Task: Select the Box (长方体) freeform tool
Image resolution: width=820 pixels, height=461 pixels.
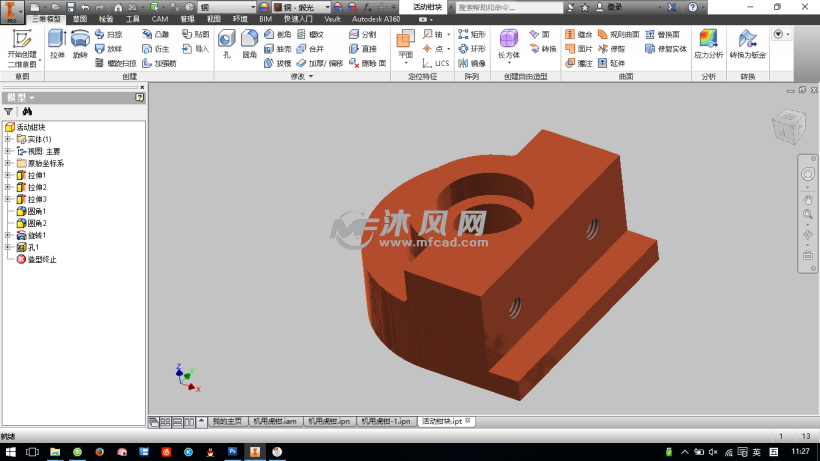Action: coord(509,43)
